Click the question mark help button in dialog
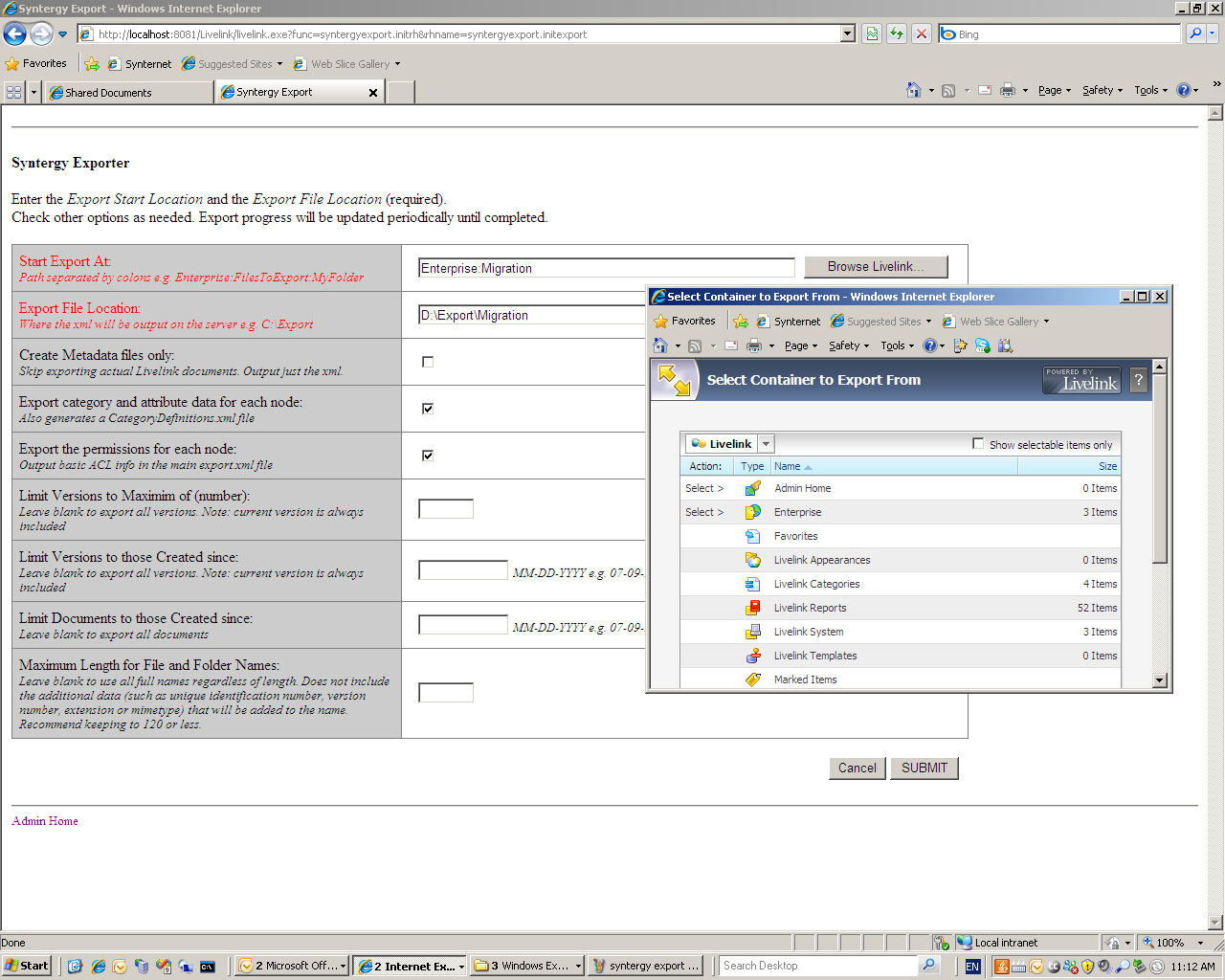The image size is (1225, 980). click(1138, 380)
